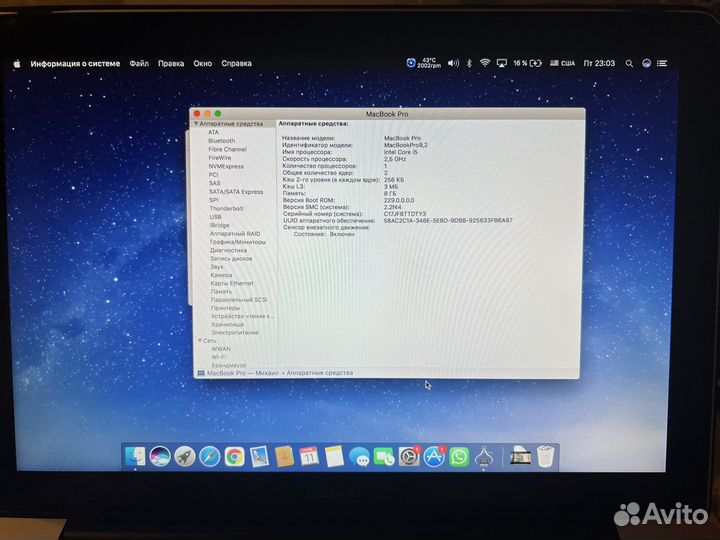Open Notification Center list icon
The image size is (720, 540).
[x=662, y=63]
